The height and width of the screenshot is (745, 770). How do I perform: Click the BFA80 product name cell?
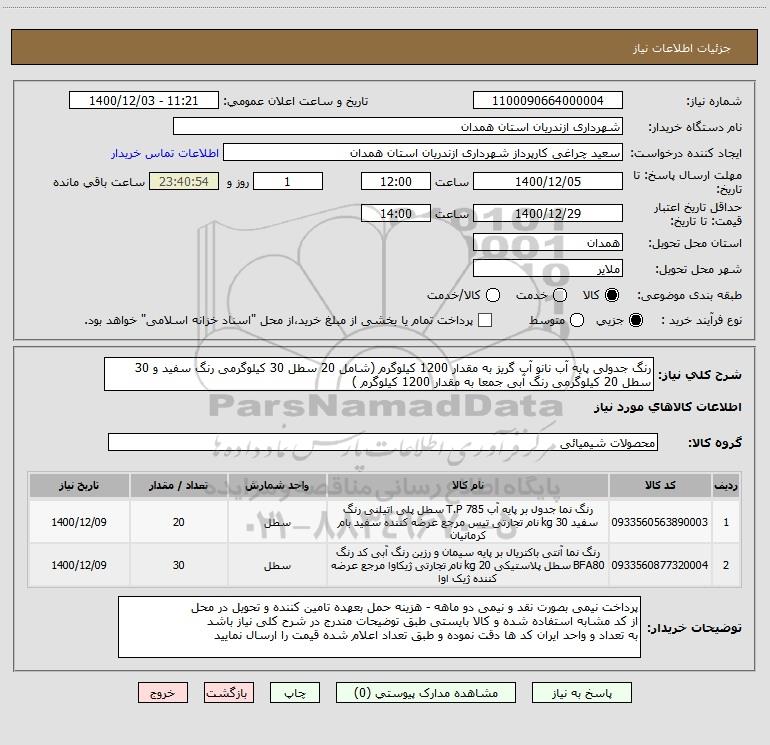(x=468, y=565)
